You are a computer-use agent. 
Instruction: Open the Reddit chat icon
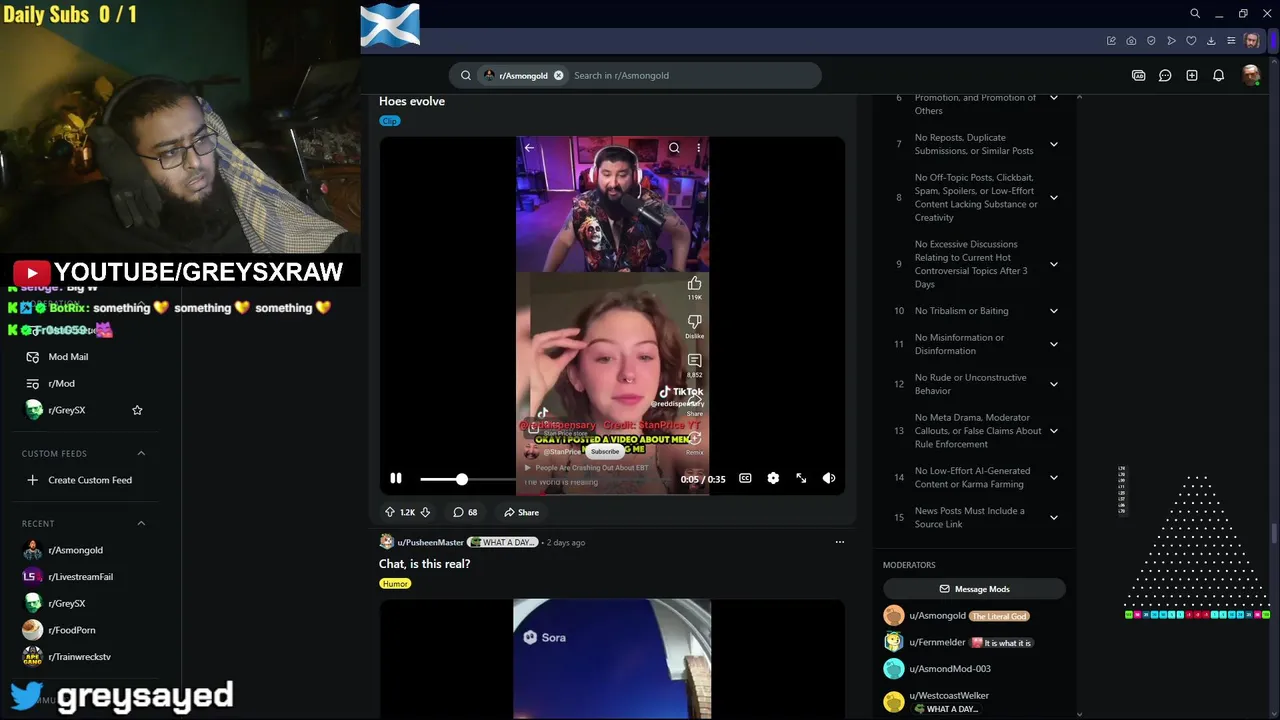(x=1165, y=75)
